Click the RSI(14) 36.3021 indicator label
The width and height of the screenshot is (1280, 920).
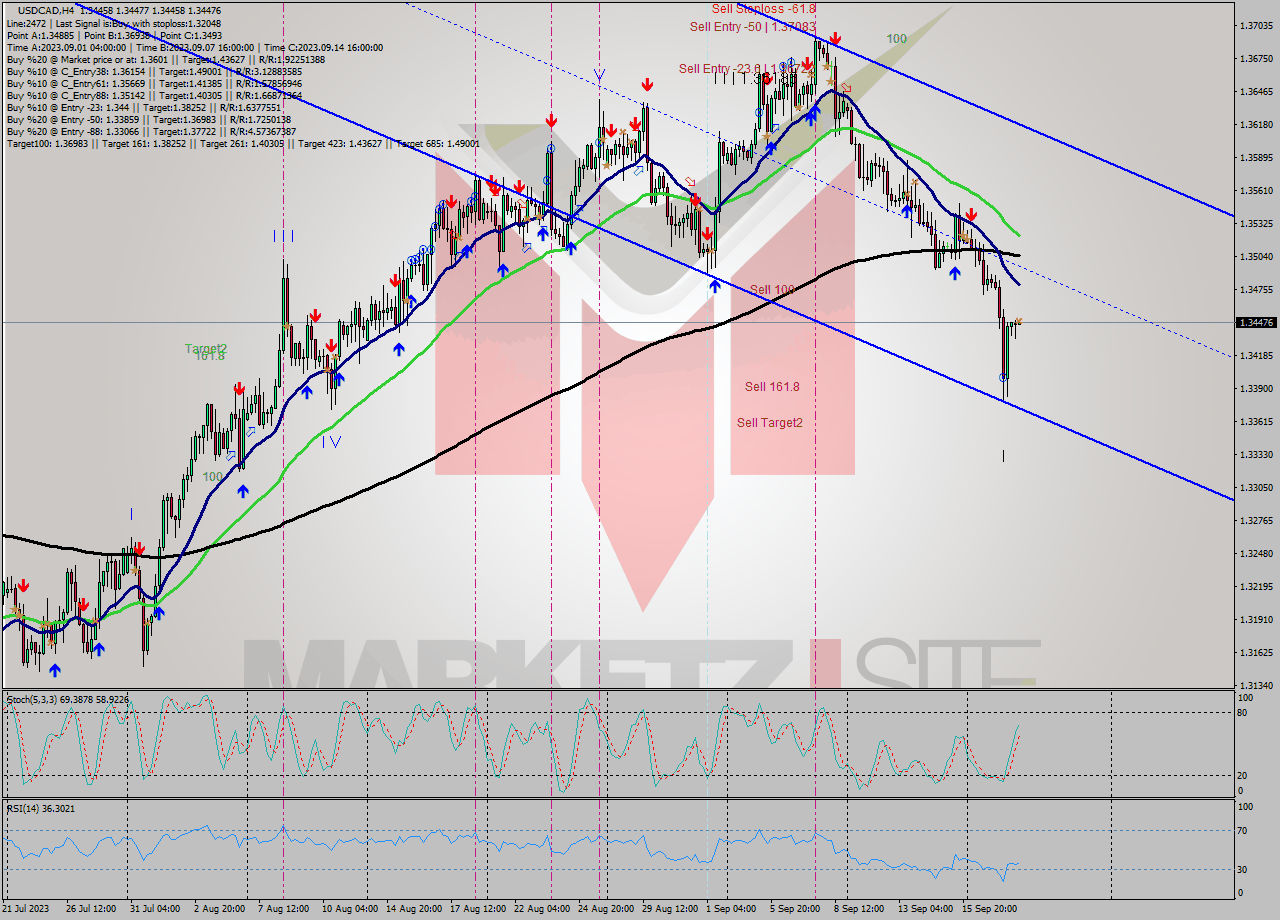[41, 808]
